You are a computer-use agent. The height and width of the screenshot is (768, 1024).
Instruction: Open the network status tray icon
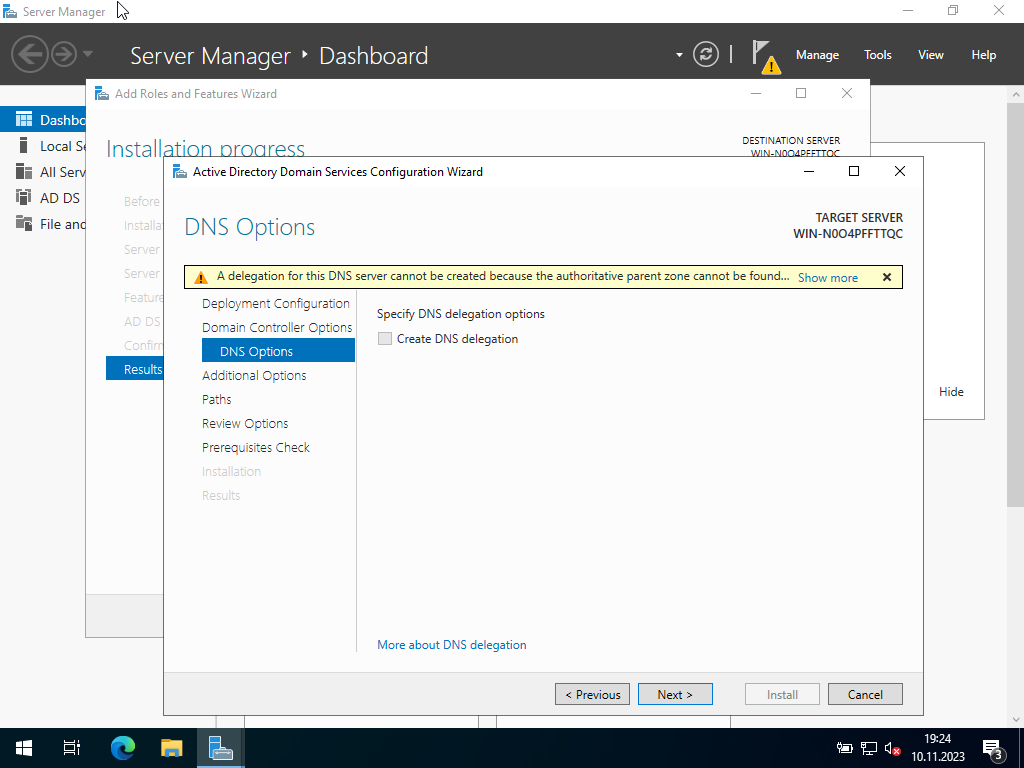[869, 748]
